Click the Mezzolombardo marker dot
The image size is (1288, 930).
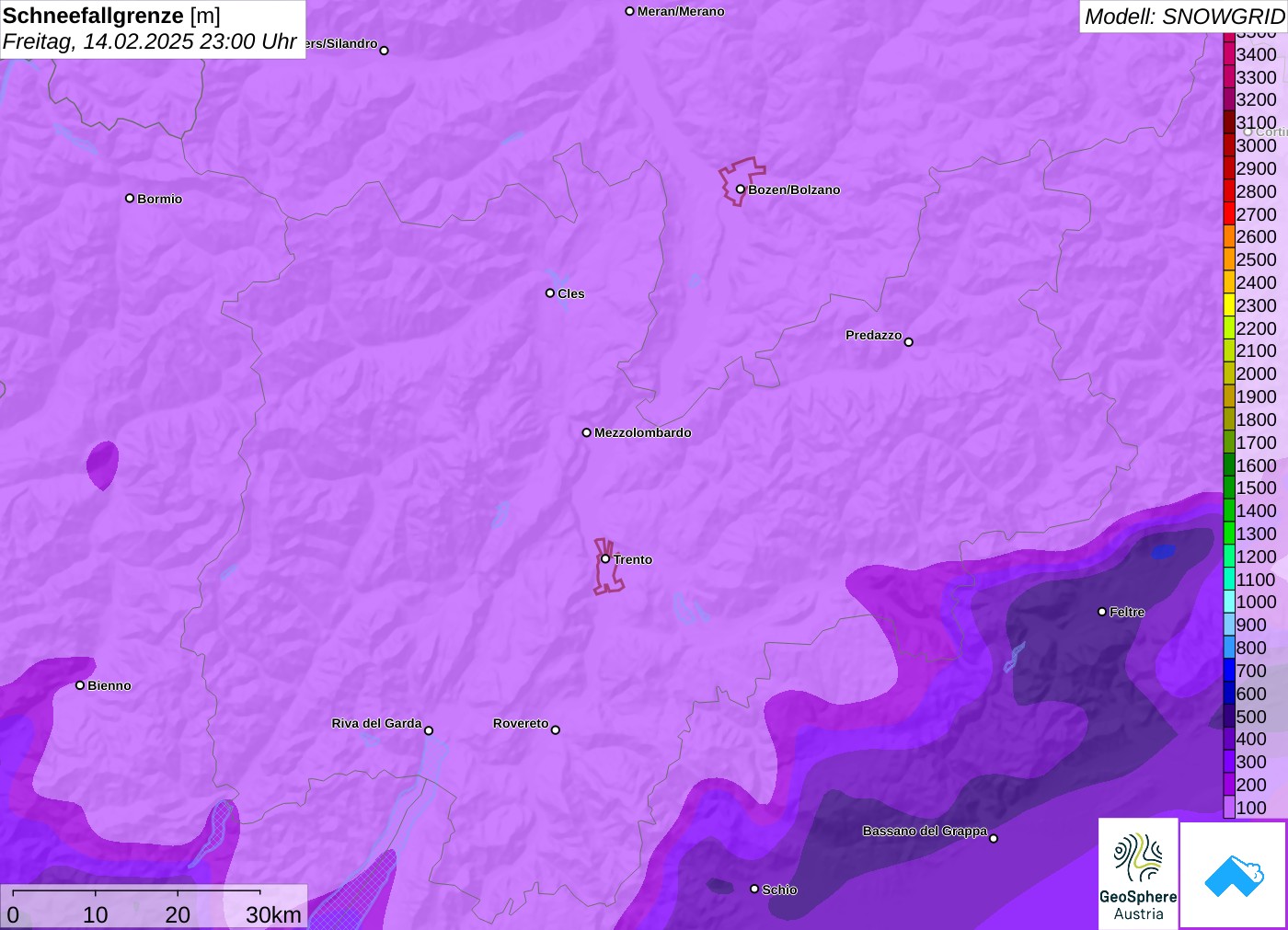587,432
